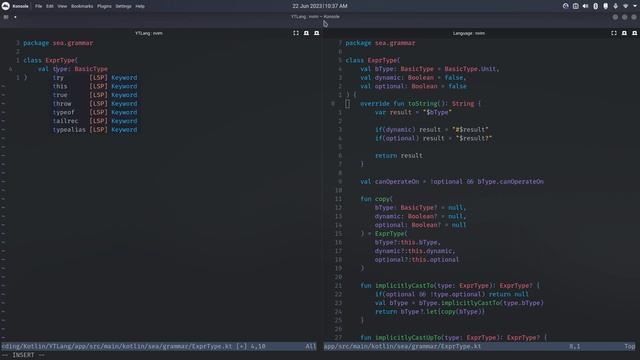The height and width of the screenshot is (360, 640).
Task: Click the left pane status bar file path
Action: pos(117,346)
